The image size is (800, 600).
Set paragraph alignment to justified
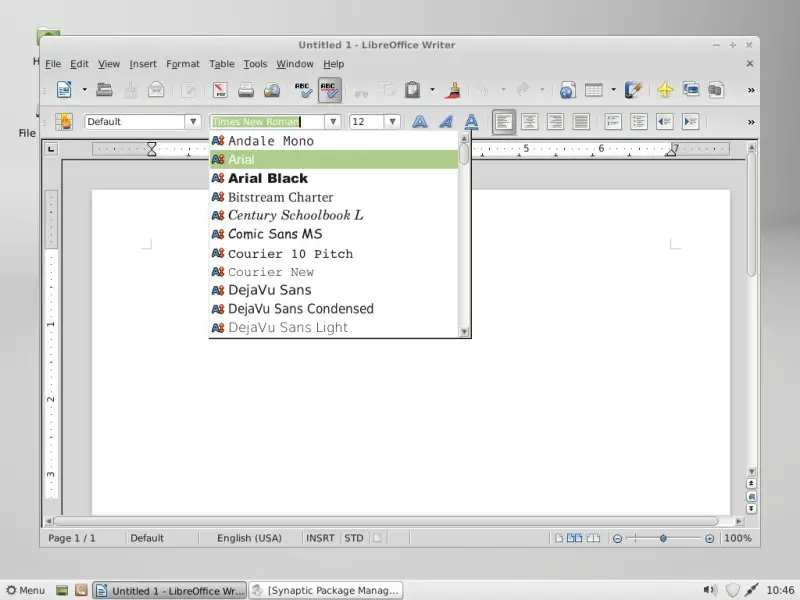click(x=581, y=121)
